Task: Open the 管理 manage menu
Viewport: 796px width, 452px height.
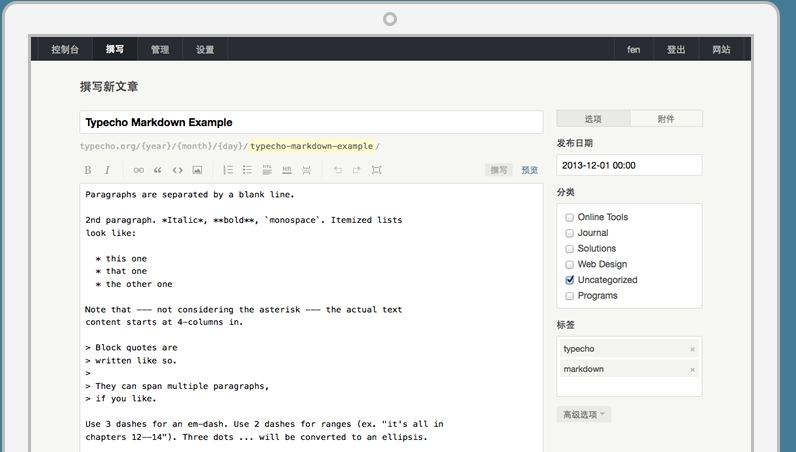Action: coord(160,49)
